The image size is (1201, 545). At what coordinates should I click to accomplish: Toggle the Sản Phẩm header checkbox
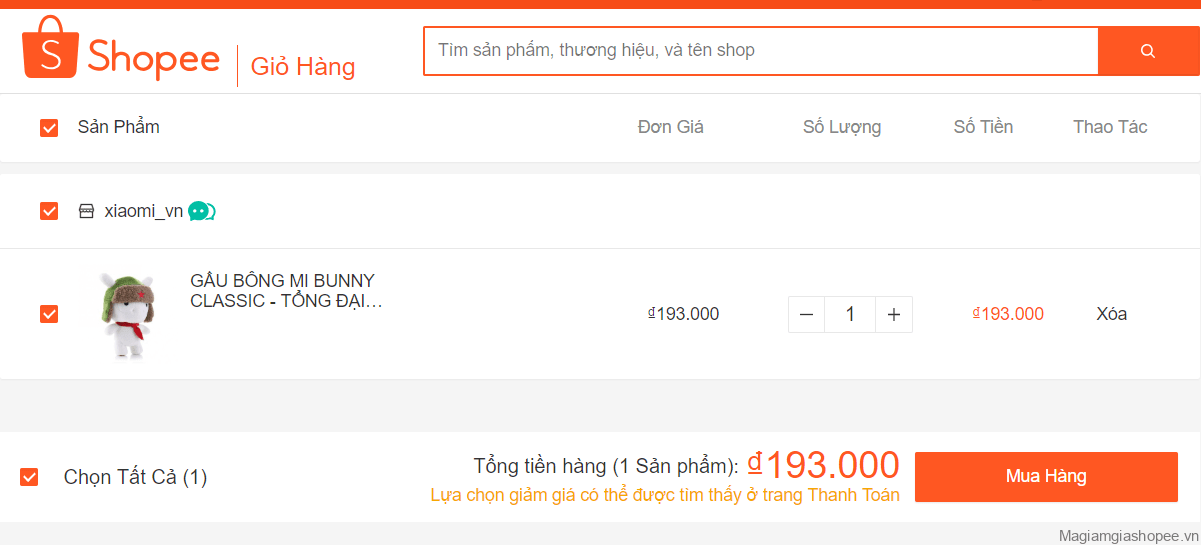(x=49, y=128)
